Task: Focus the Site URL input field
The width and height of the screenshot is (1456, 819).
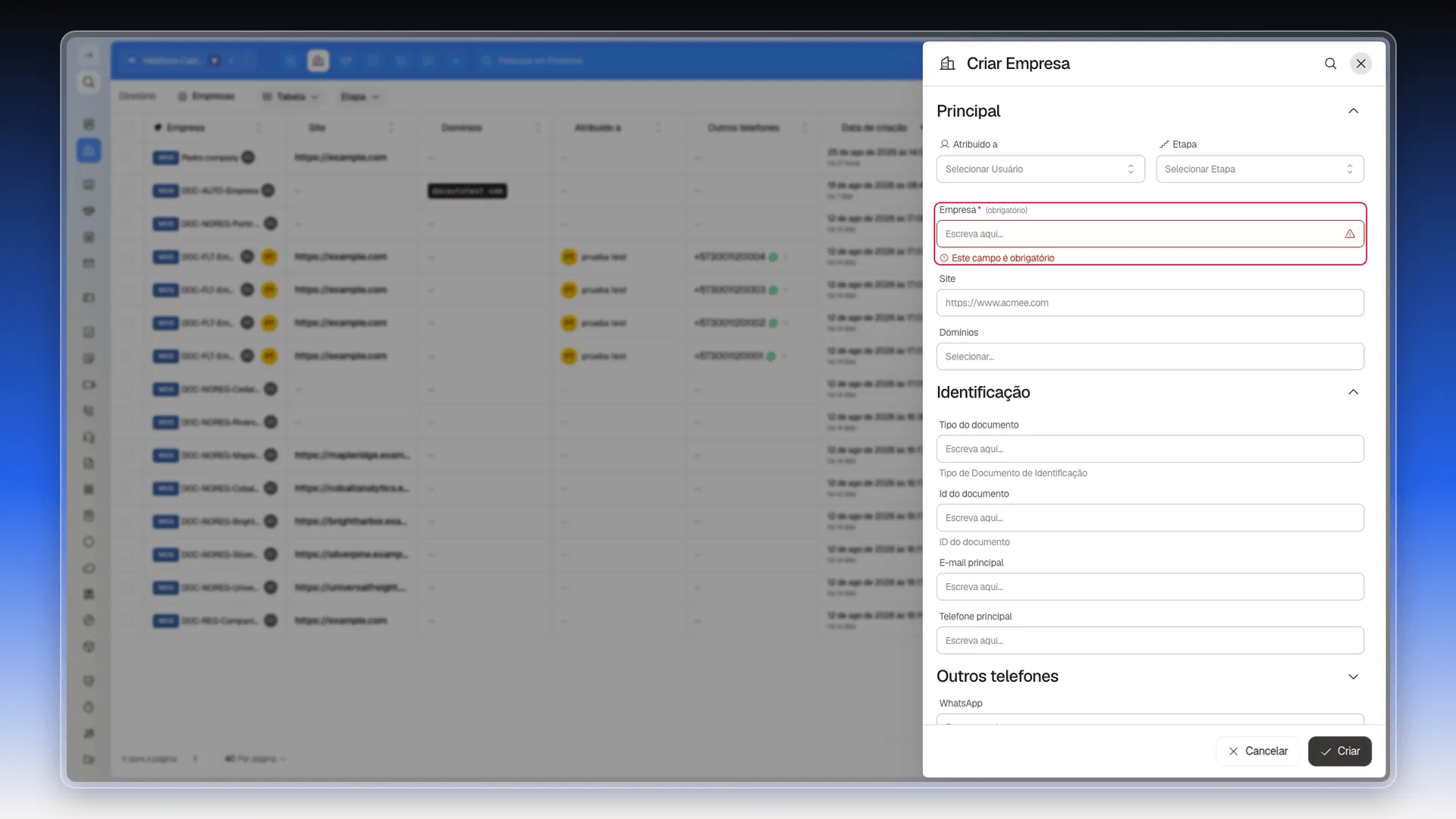Action: coord(1150,303)
